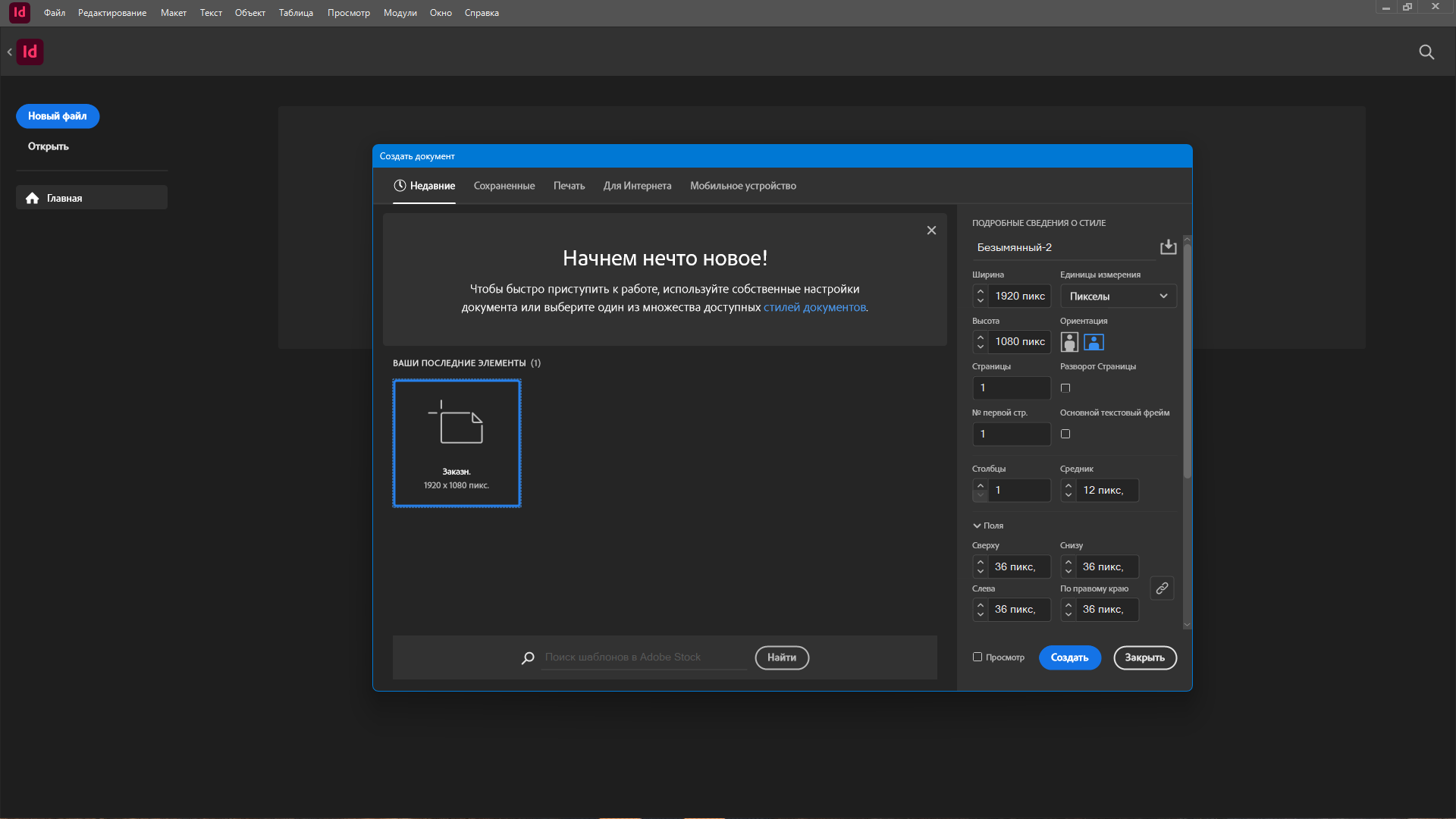Click the save document preset icon
Image resolution: width=1456 pixels, height=819 pixels.
[1168, 247]
